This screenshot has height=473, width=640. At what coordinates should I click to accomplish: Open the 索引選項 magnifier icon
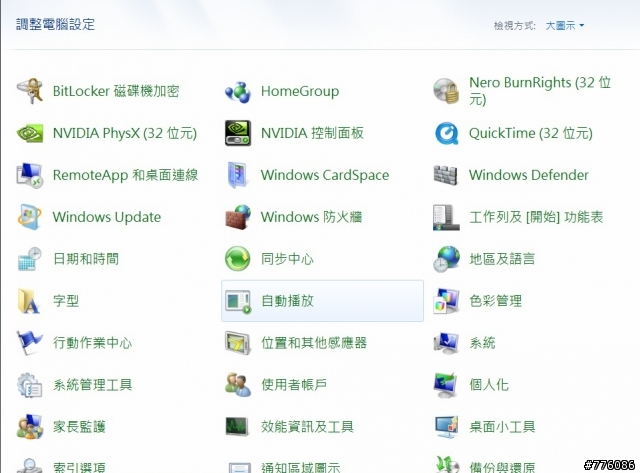click(29, 466)
